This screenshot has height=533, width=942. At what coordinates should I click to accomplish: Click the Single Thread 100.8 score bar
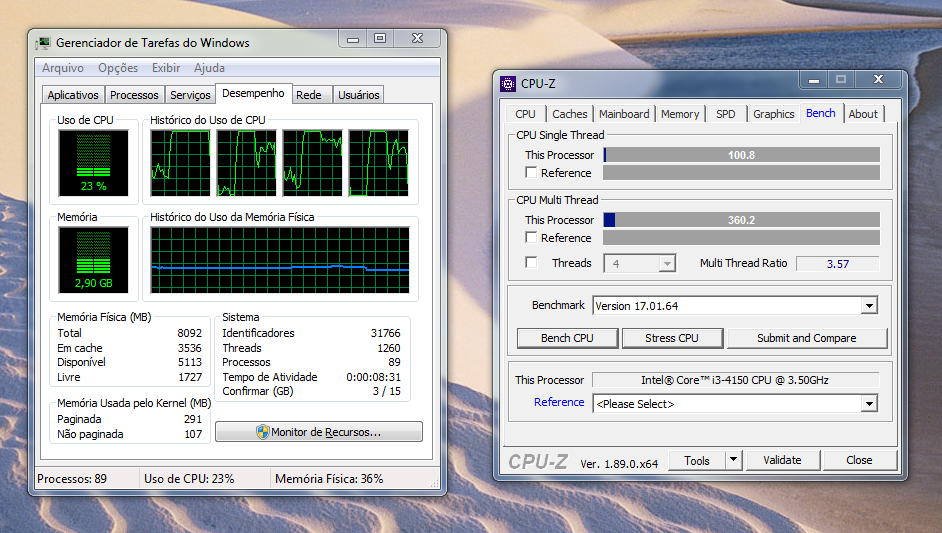741,155
